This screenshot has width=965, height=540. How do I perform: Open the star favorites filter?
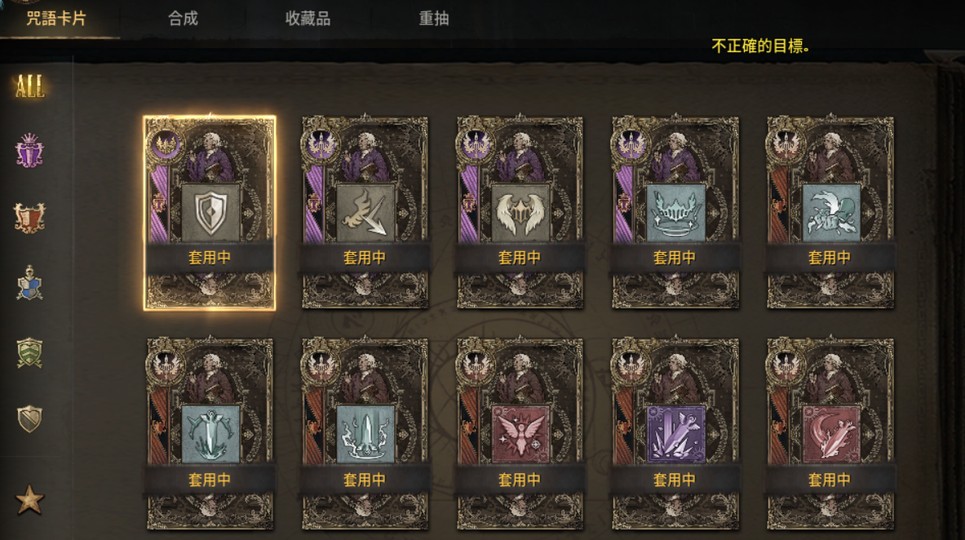click(29, 499)
